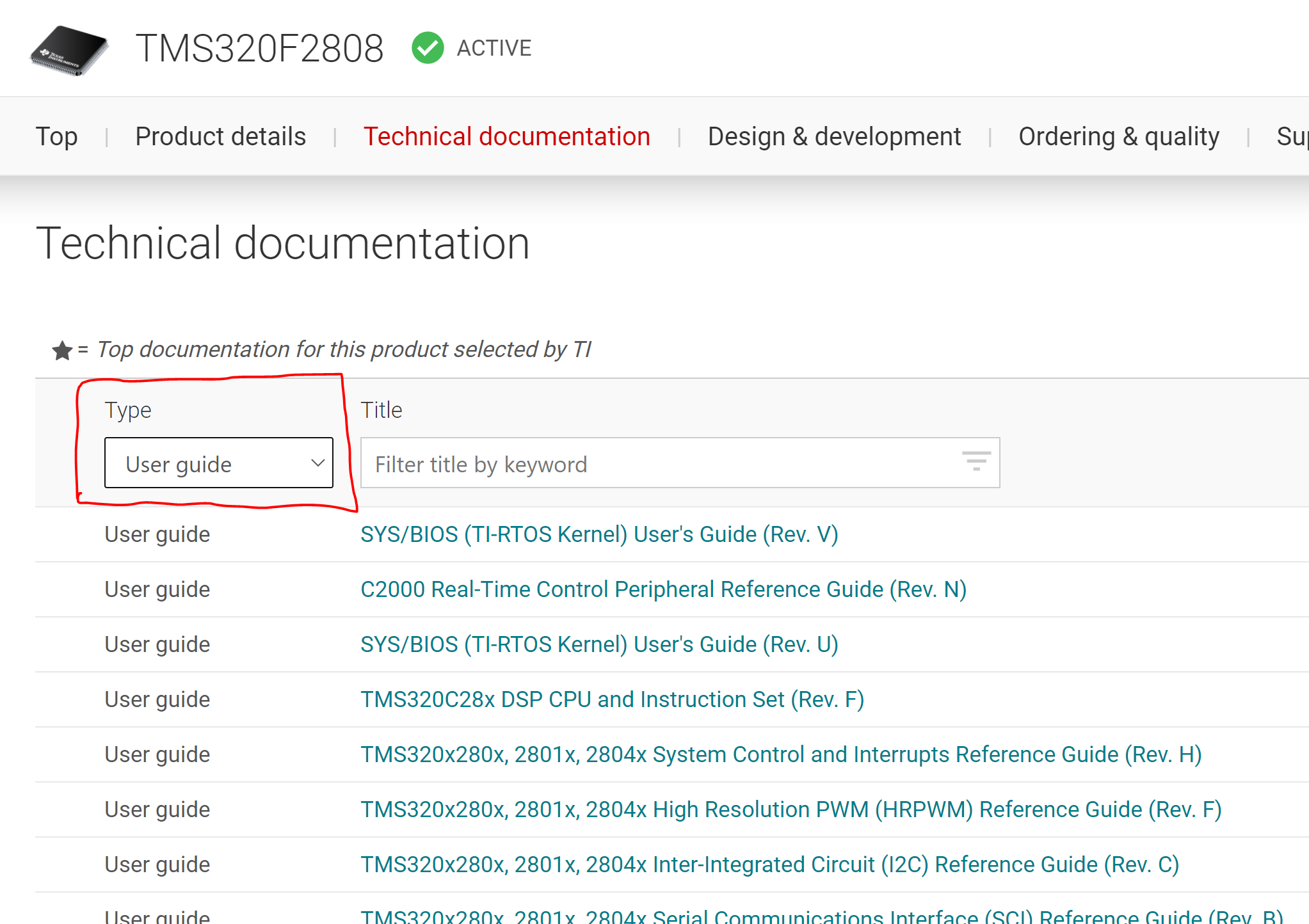
Task: Select the Technical documentation tab
Action: (507, 136)
